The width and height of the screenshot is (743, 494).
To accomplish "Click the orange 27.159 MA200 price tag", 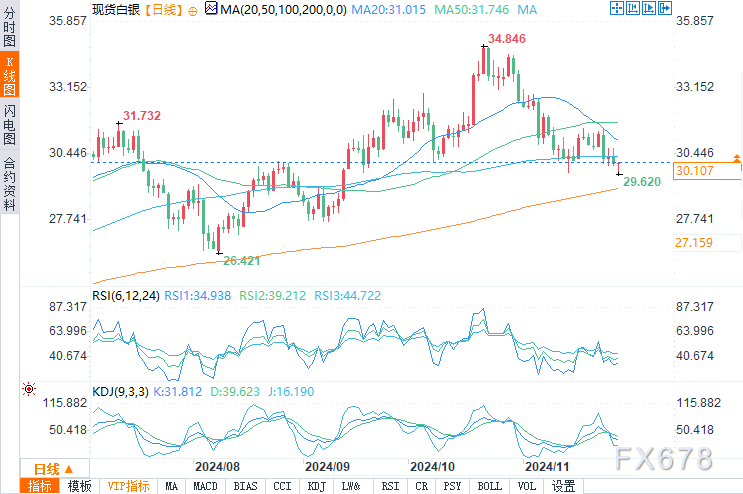I will click(x=707, y=243).
